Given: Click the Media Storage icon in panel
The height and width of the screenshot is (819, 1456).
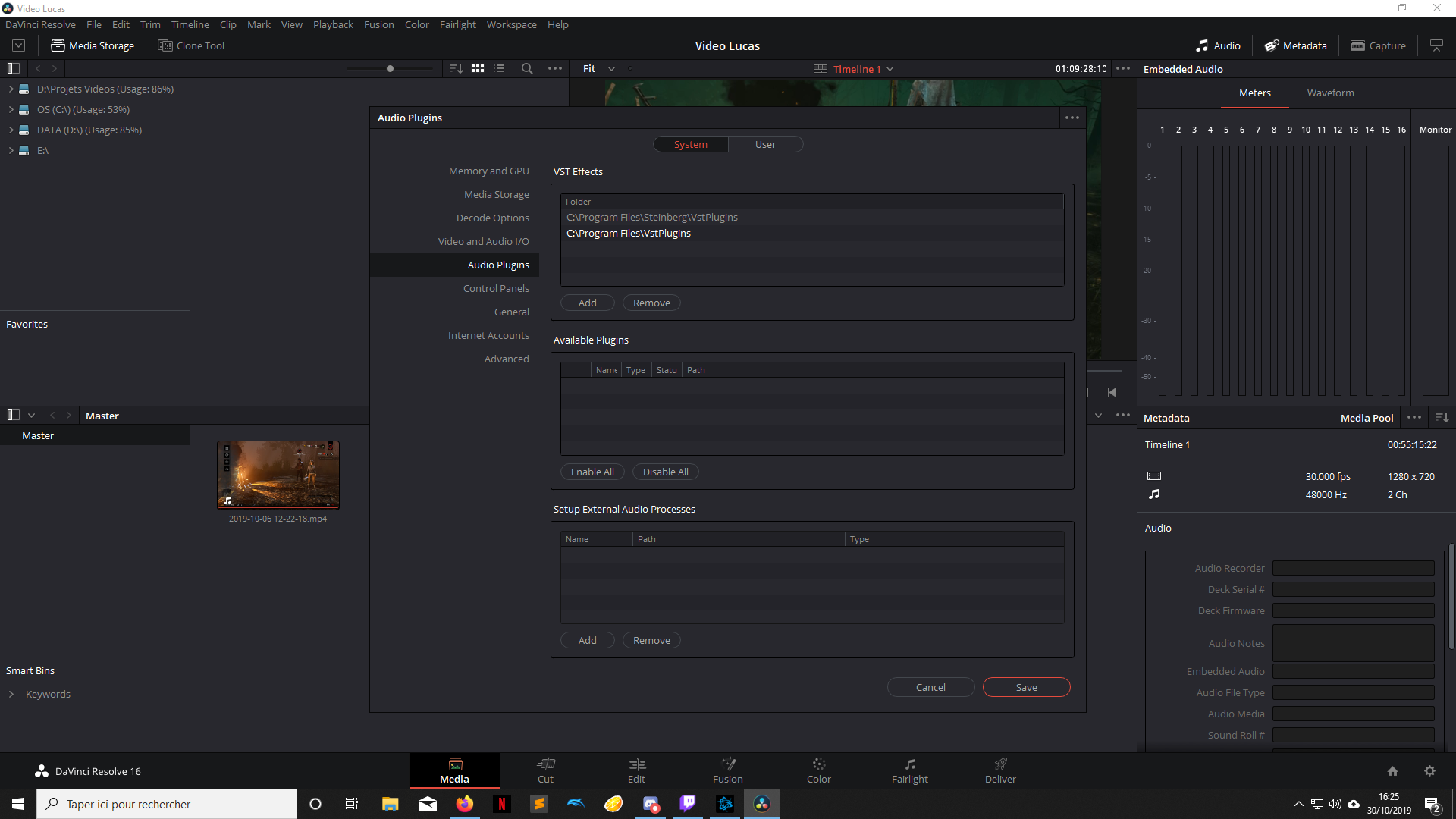Looking at the screenshot, I should click(x=57, y=45).
